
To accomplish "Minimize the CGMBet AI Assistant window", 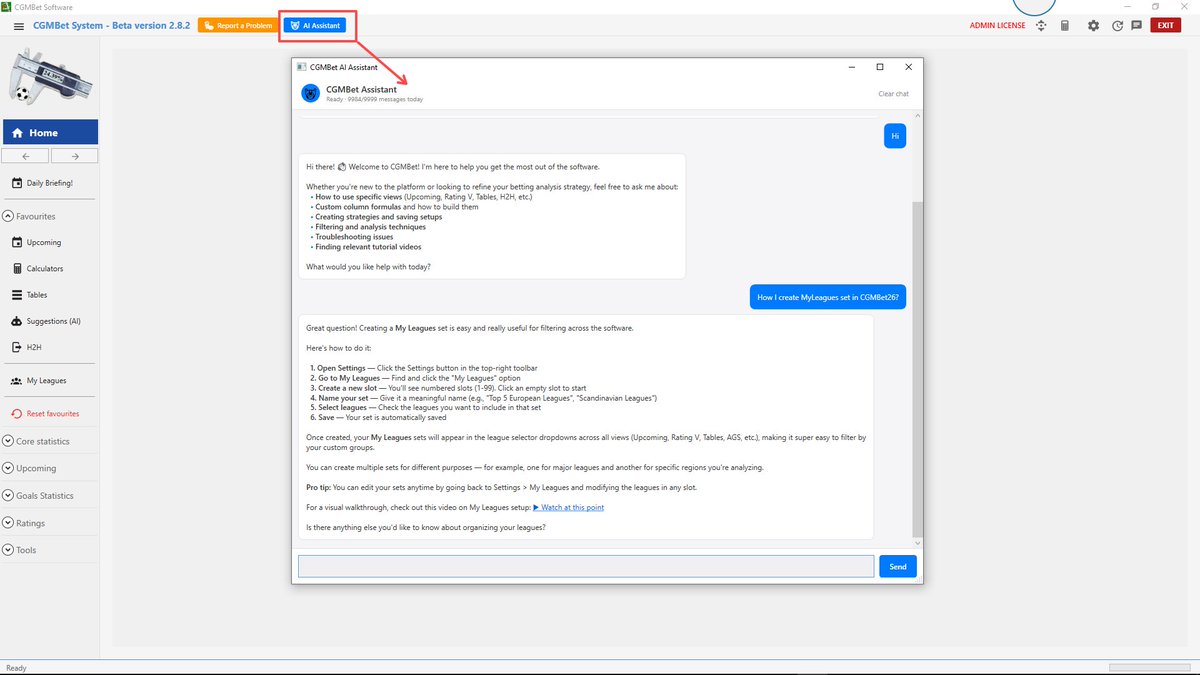I will point(851,67).
